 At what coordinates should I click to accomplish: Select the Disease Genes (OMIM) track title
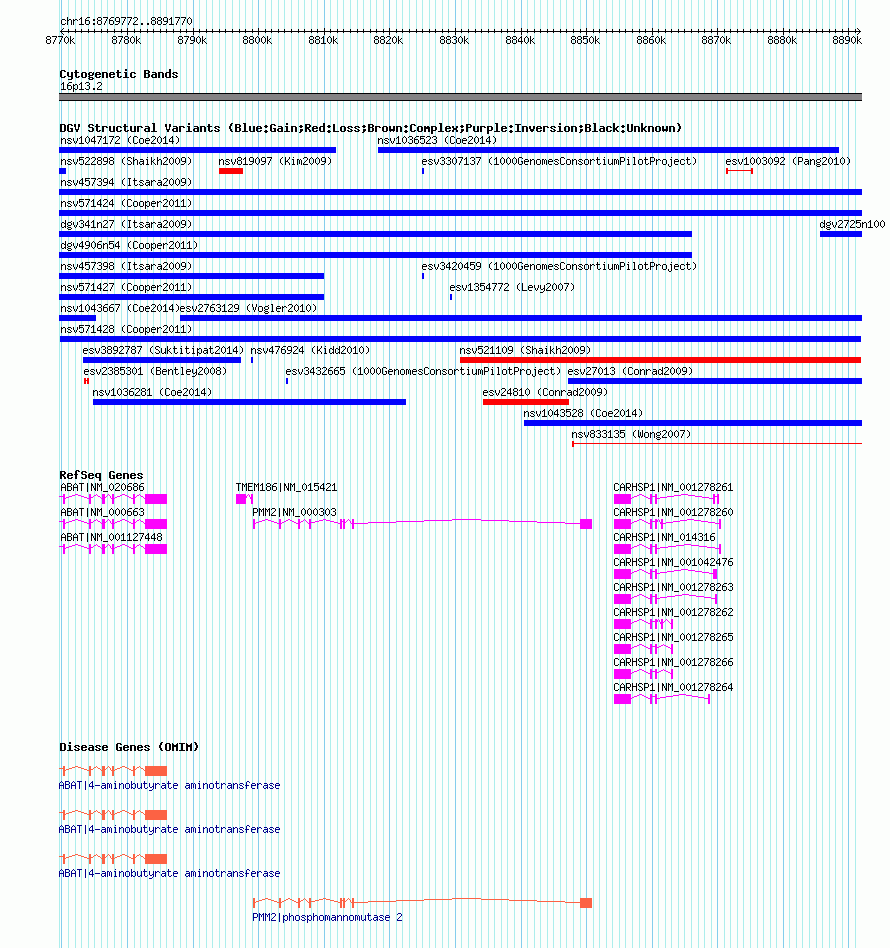coord(129,747)
